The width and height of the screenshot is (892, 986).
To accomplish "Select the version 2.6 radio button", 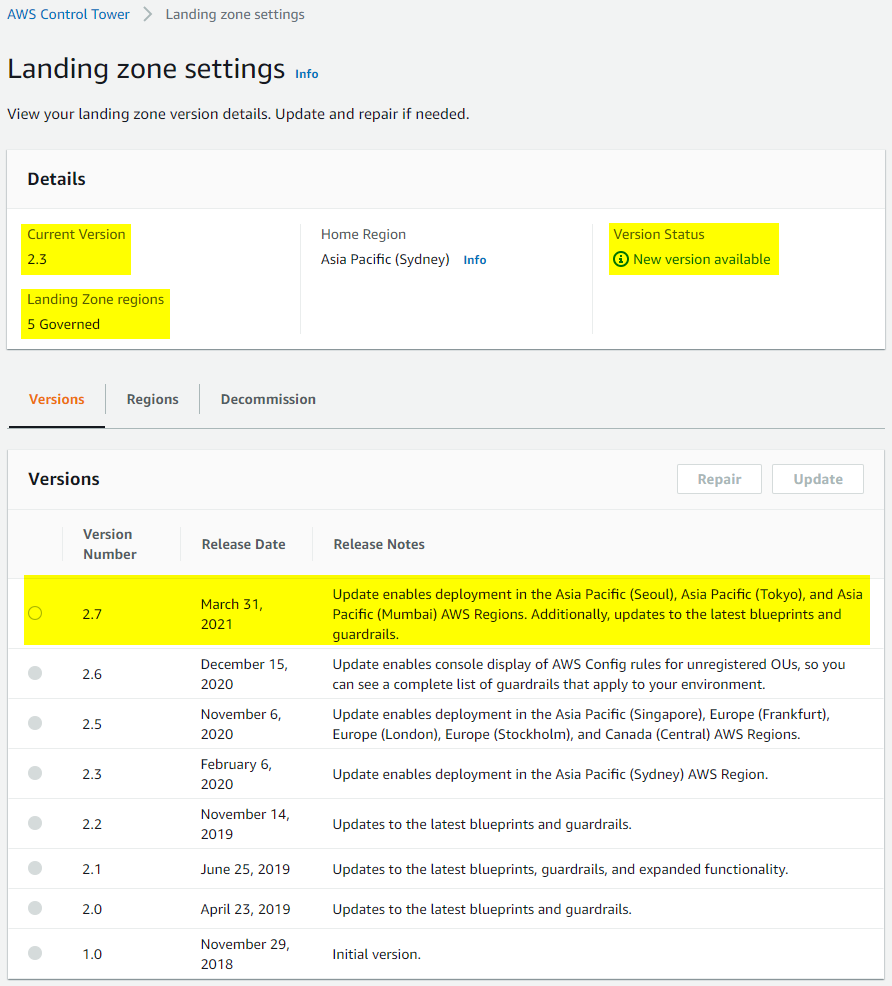I will click(35, 673).
